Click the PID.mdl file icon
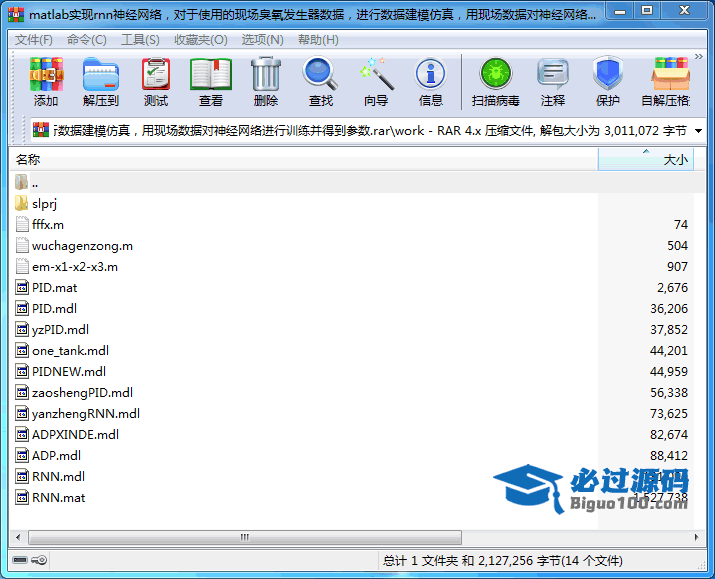Viewport: 715px width, 579px height. (x=22, y=309)
